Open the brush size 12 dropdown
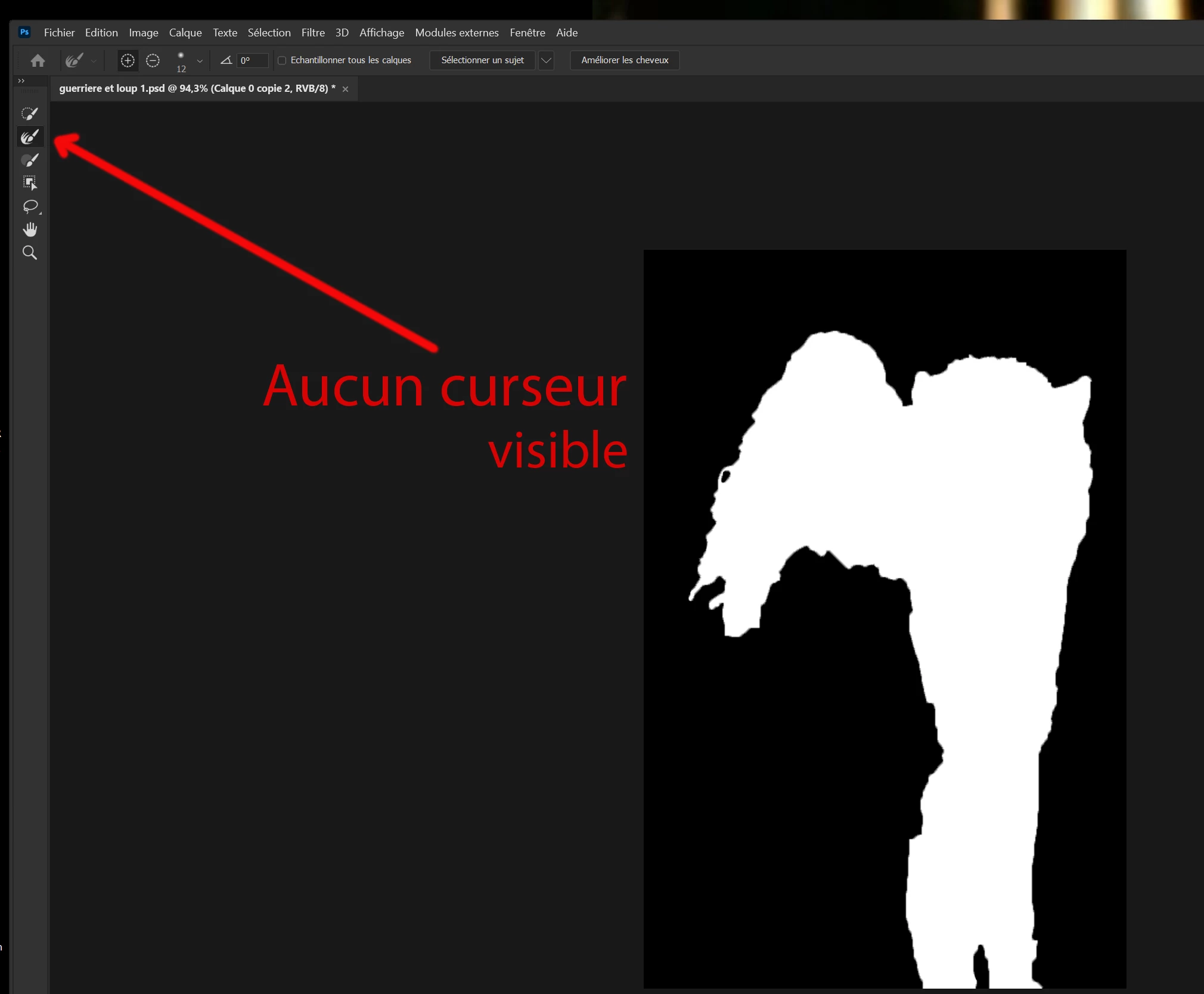The height and width of the screenshot is (994, 1204). pyautogui.click(x=200, y=61)
